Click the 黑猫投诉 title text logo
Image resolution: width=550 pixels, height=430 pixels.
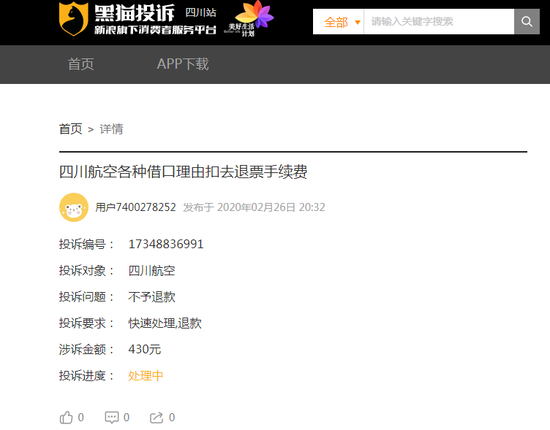135,13
